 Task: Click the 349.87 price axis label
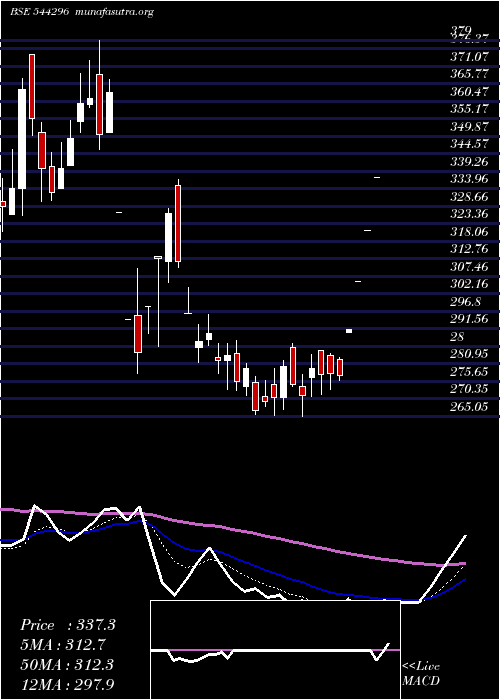[469, 126]
